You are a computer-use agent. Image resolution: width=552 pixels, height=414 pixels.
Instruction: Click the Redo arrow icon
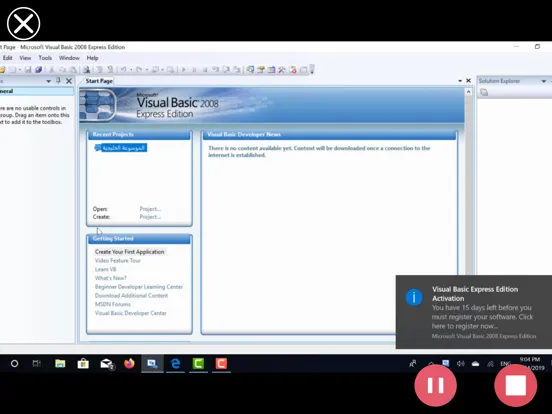tap(139, 70)
